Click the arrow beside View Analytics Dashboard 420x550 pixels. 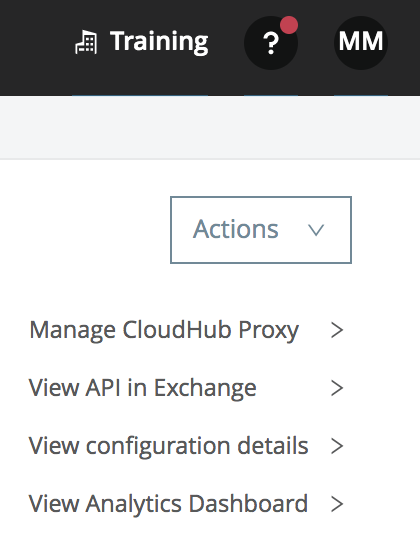coord(337,504)
